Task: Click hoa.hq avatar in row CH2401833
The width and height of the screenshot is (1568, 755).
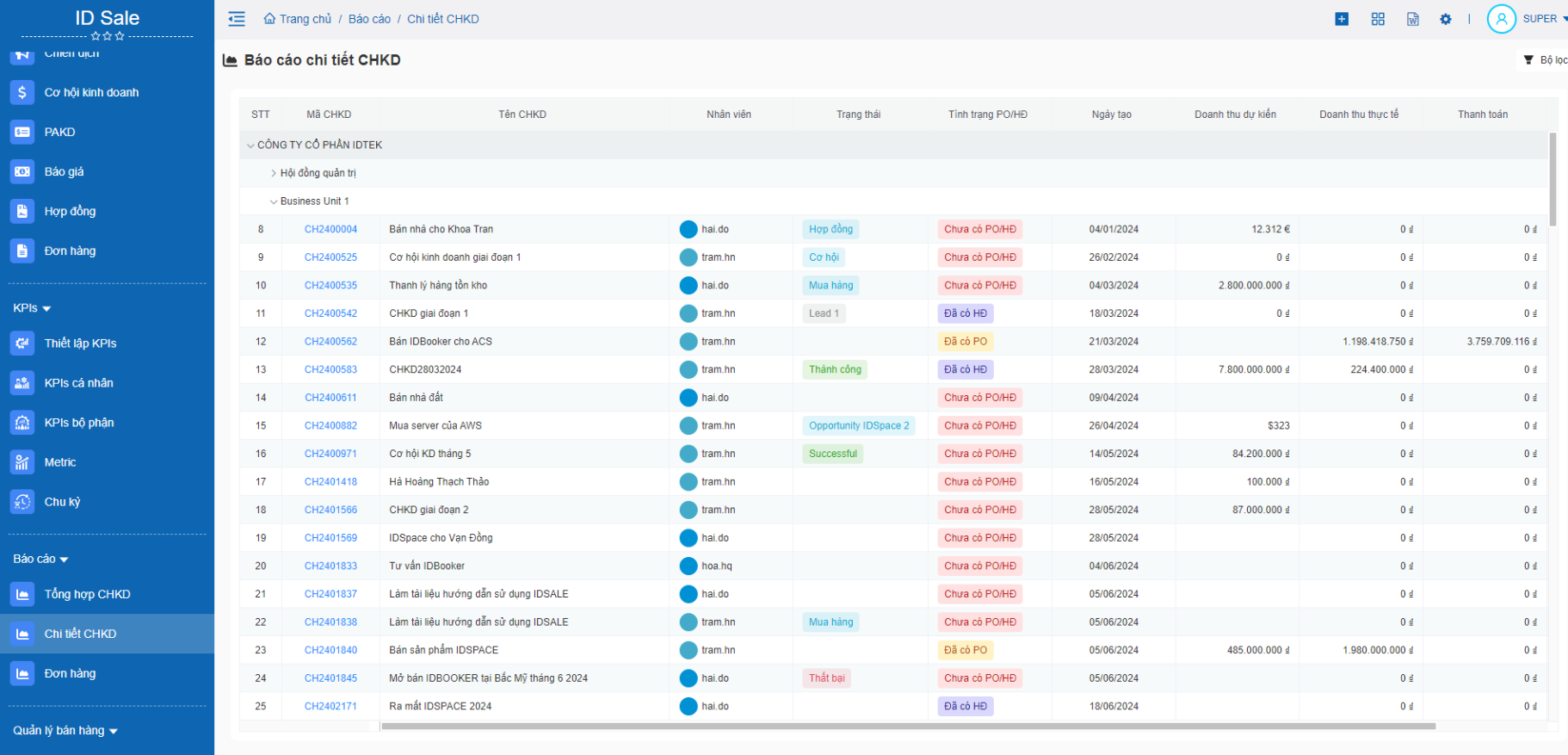Action: pyautogui.click(x=688, y=566)
